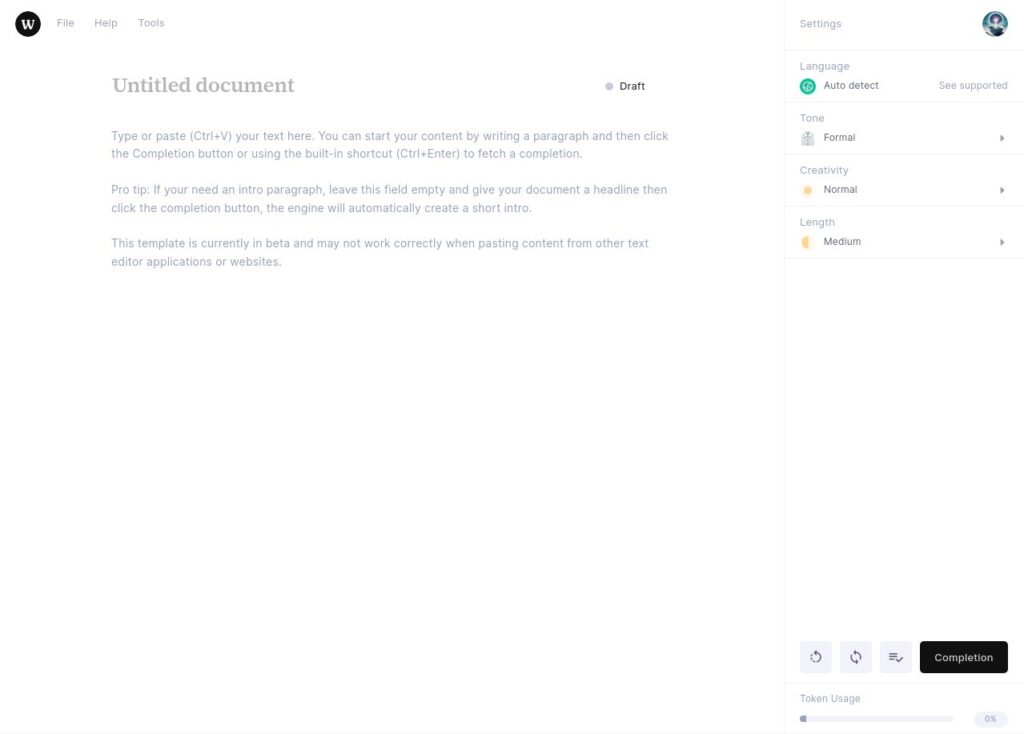Click into the main text editor area
1024x734 pixels.
(390, 199)
